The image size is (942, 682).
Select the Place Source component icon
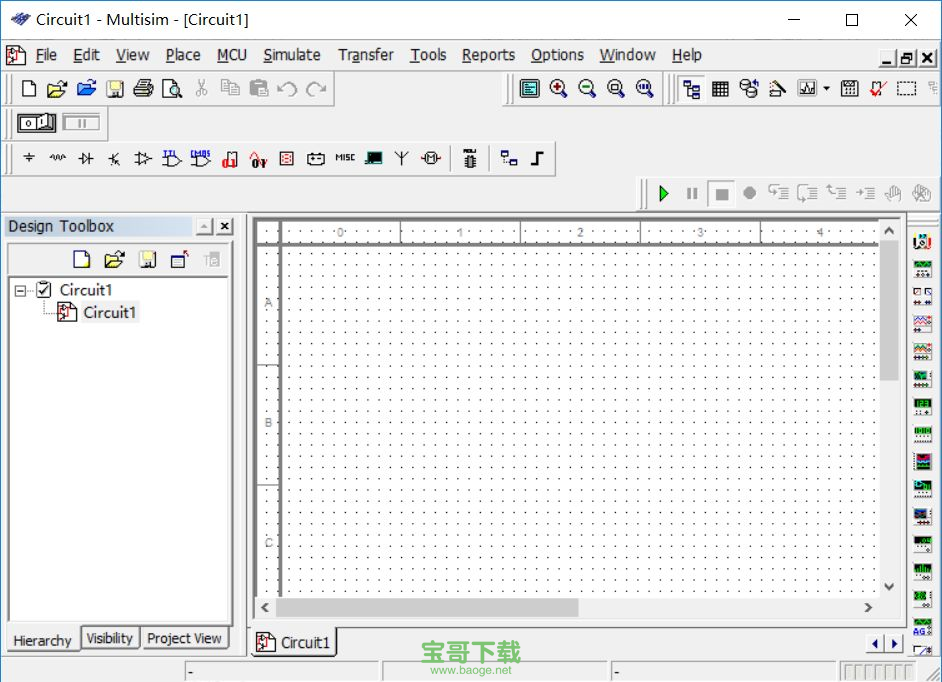pyautogui.click(x=27, y=158)
